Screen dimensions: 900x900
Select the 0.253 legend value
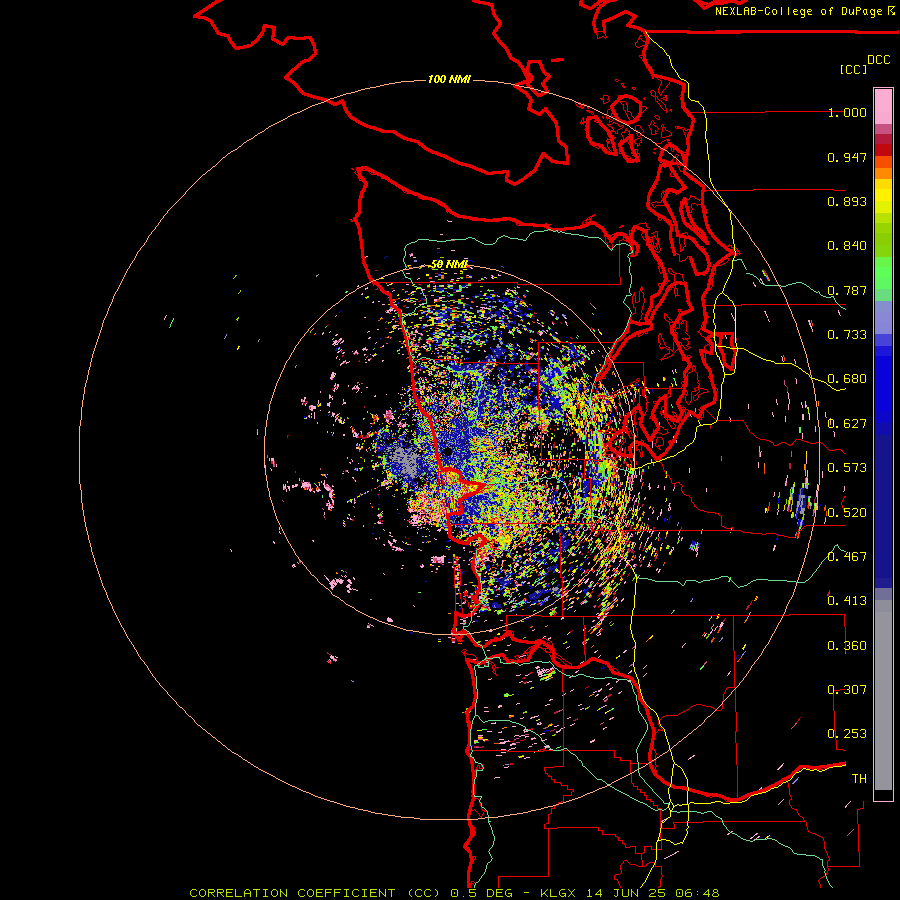tap(847, 734)
